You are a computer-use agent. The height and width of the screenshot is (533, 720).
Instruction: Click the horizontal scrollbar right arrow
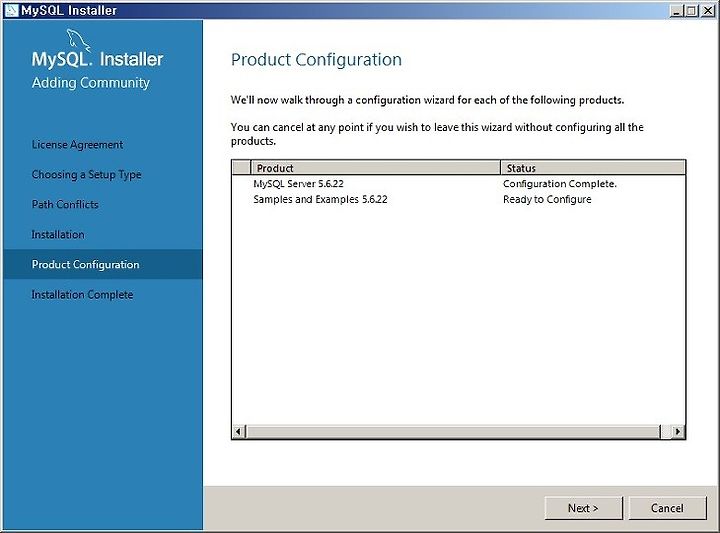click(678, 432)
